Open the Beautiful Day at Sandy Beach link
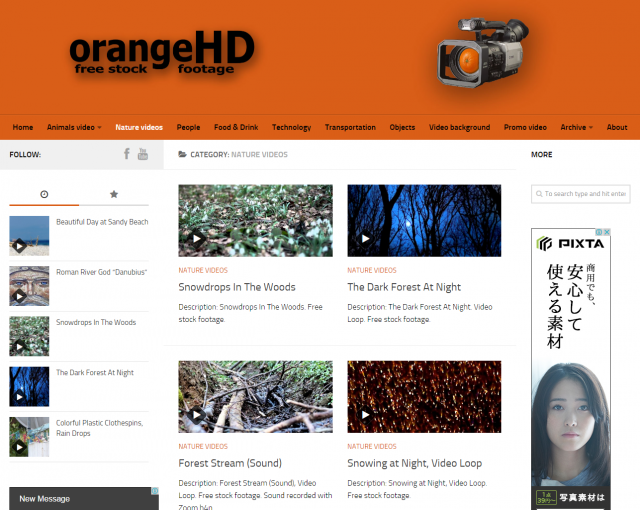640x510 pixels. 102,222
